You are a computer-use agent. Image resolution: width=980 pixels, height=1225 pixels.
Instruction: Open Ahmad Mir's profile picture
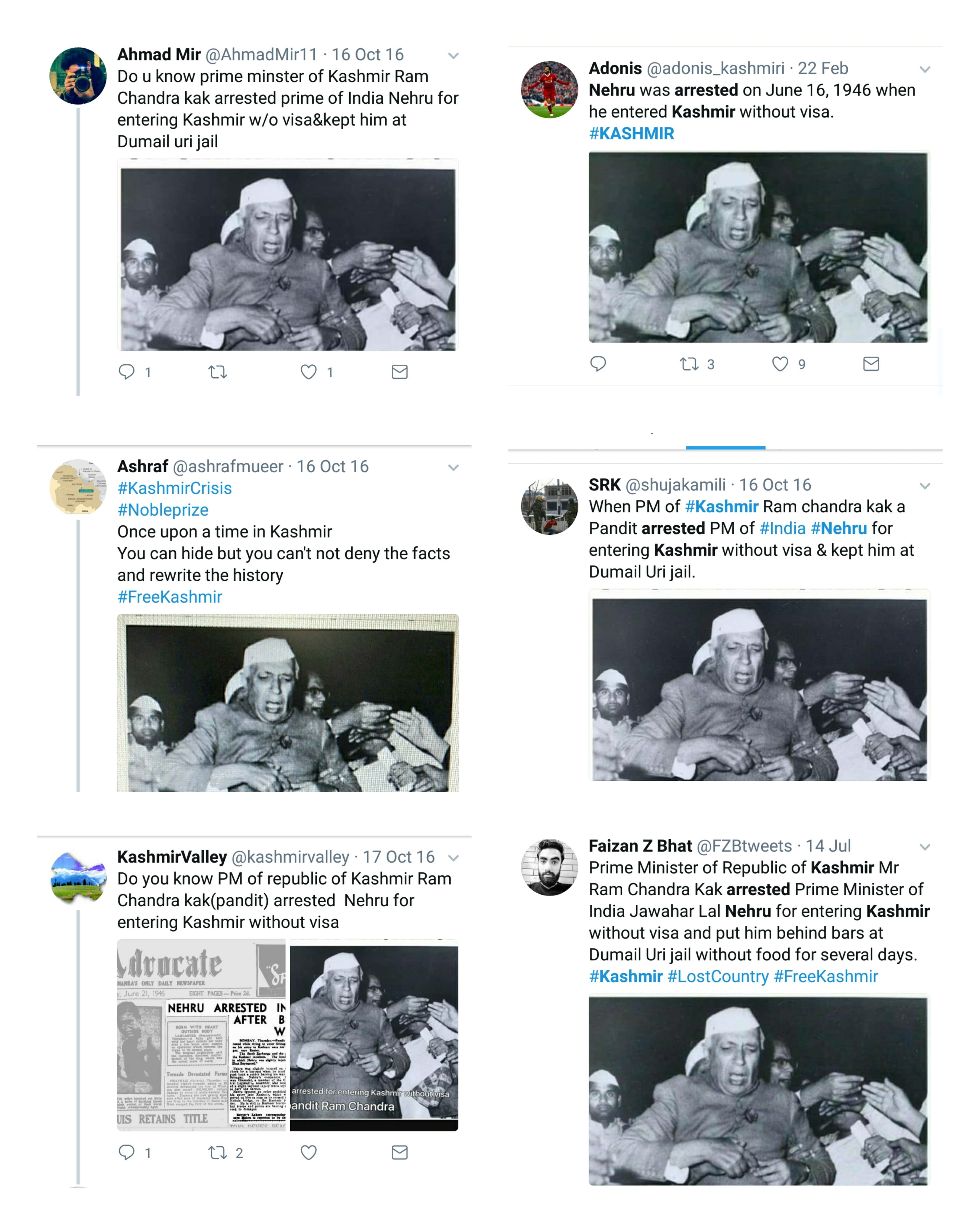[78, 76]
